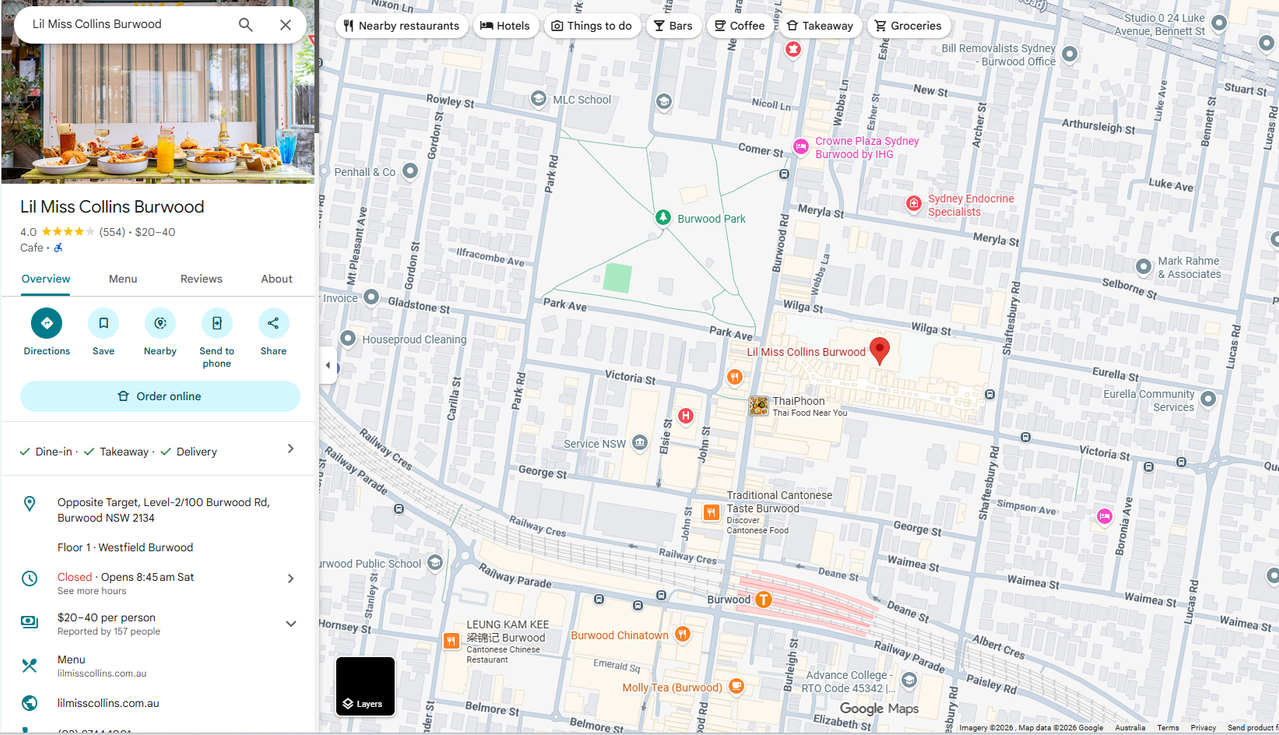
Task: Click the Terms link in map footer
Action: click(1168, 728)
